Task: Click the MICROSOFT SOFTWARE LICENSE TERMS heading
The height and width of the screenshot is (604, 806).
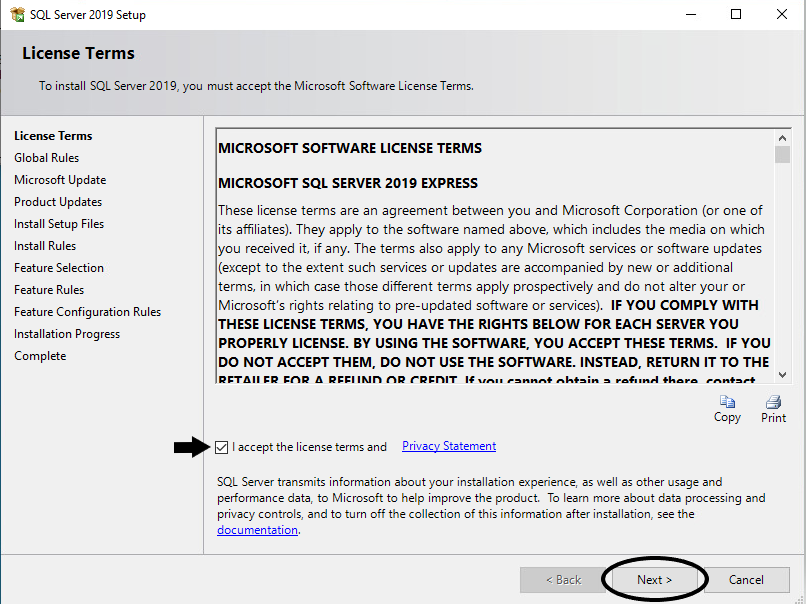Action: [350, 148]
